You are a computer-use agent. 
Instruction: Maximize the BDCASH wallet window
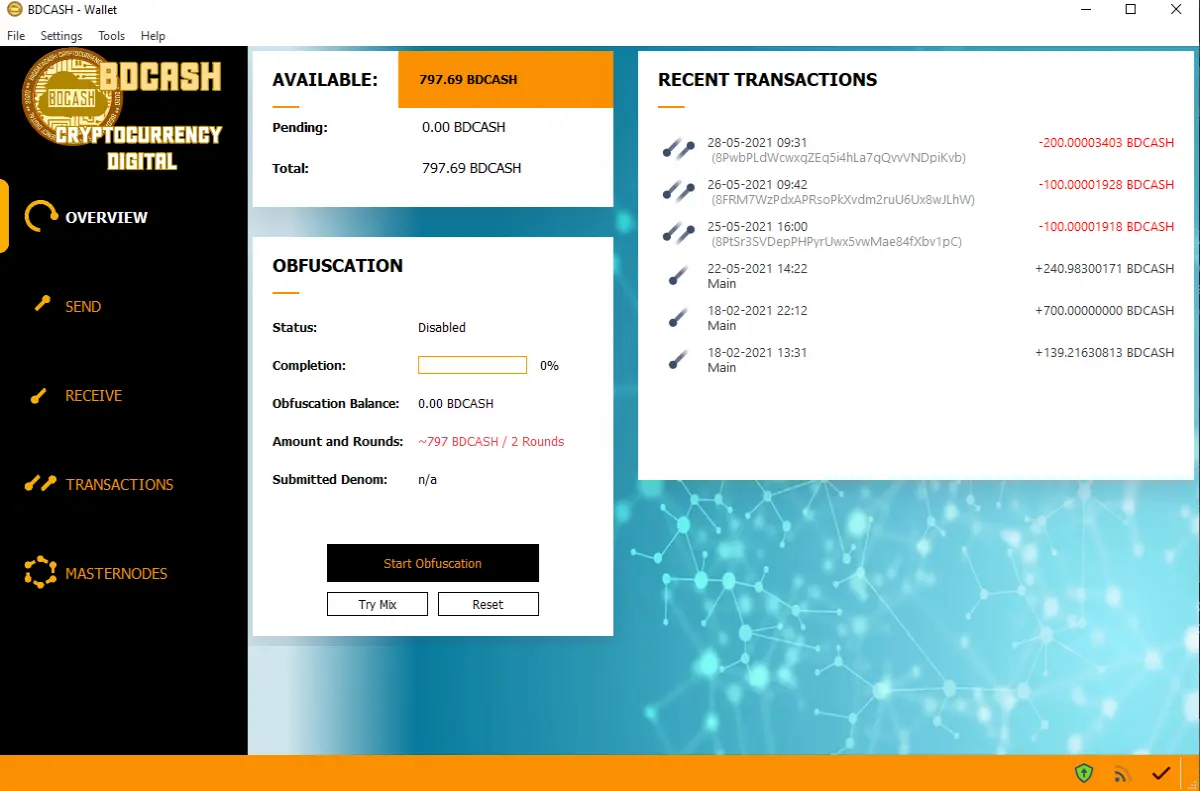pos(1131,10)
